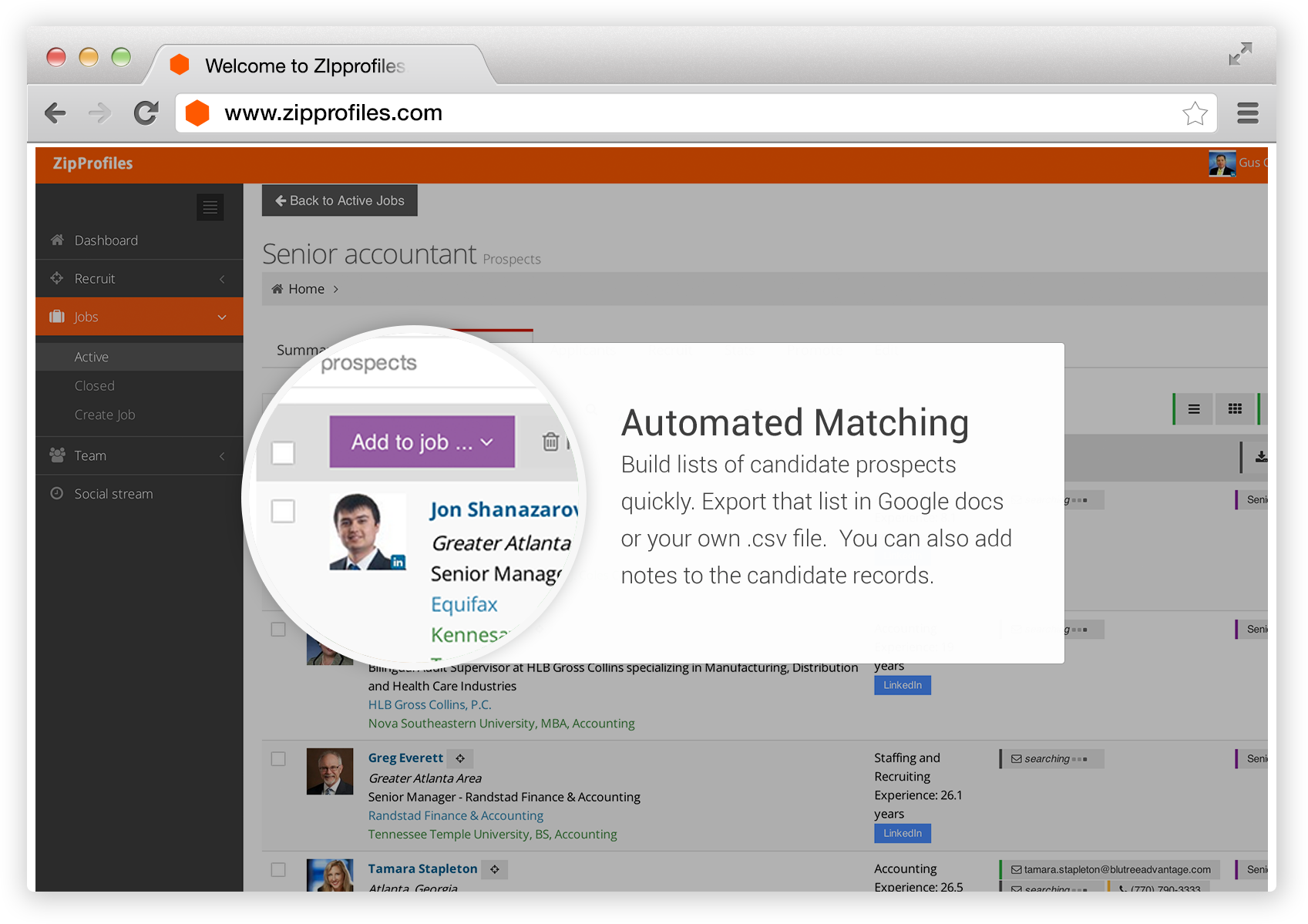The height and width of the screenshot is (924, 1308).
Task: Switch to the Welcome to ZIpprofiles browser tab
Action: pyautogui.click(x=304, y=66)
